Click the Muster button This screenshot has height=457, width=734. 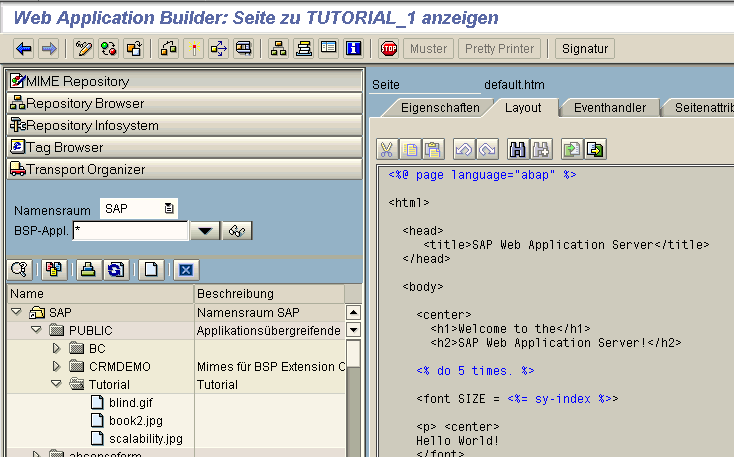428,49
